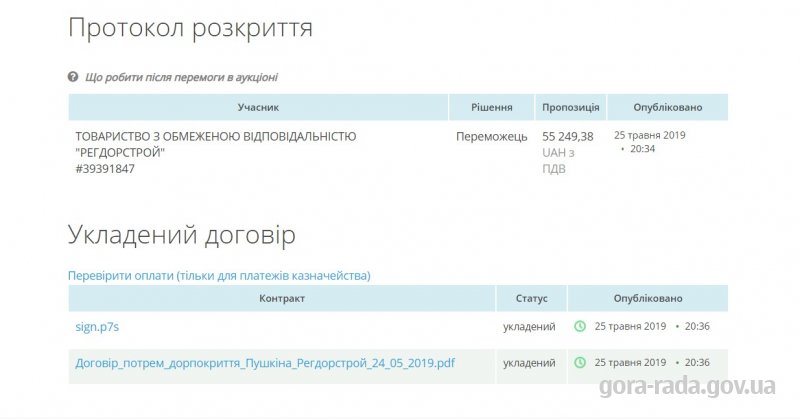The width and height of the screenshot is (800, 419).
Task: Select the 'Пропозиція' column header
Action: (x=570, y=107)
